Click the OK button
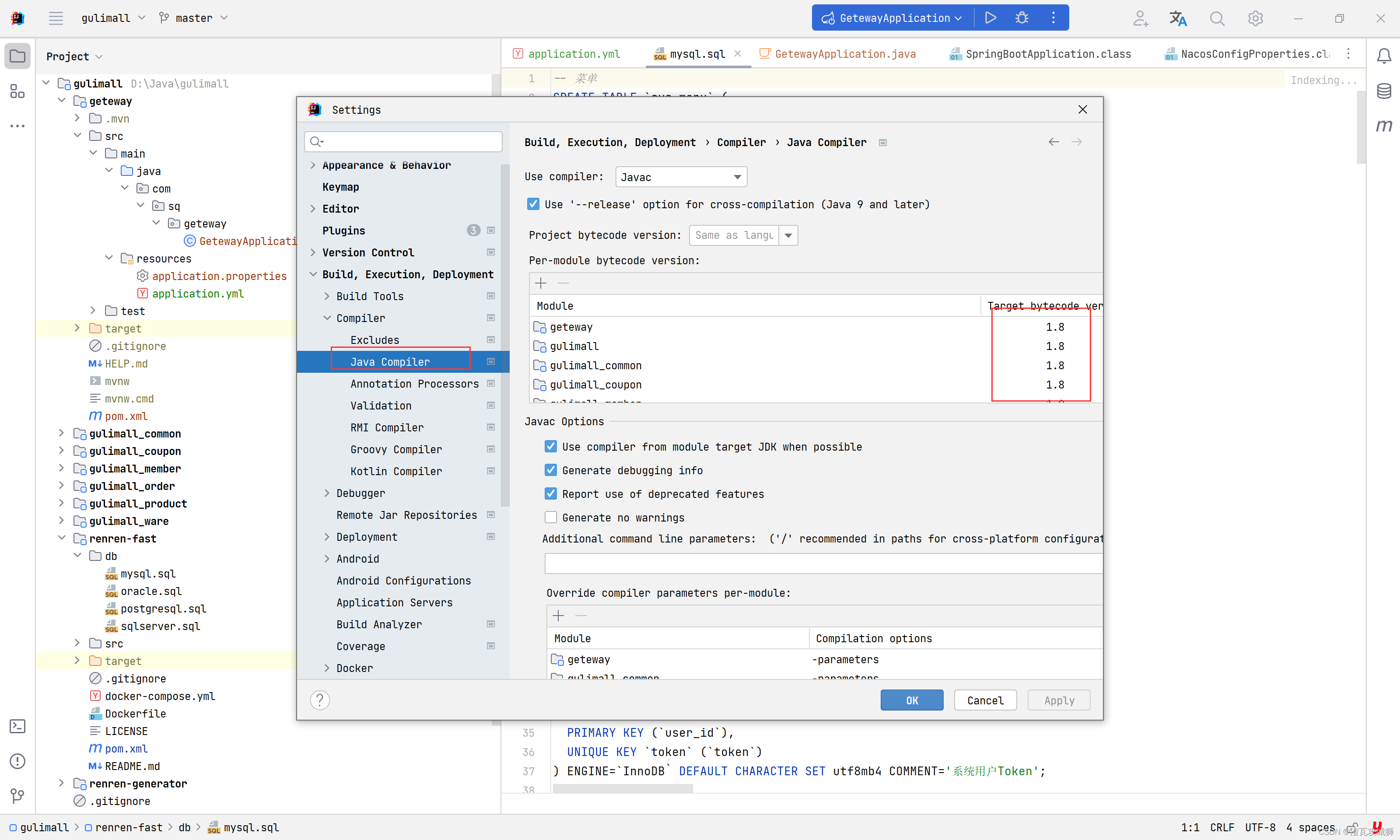Image resolution: width=1400 pixels, height=840 pixels. click(x=912, y=700)
